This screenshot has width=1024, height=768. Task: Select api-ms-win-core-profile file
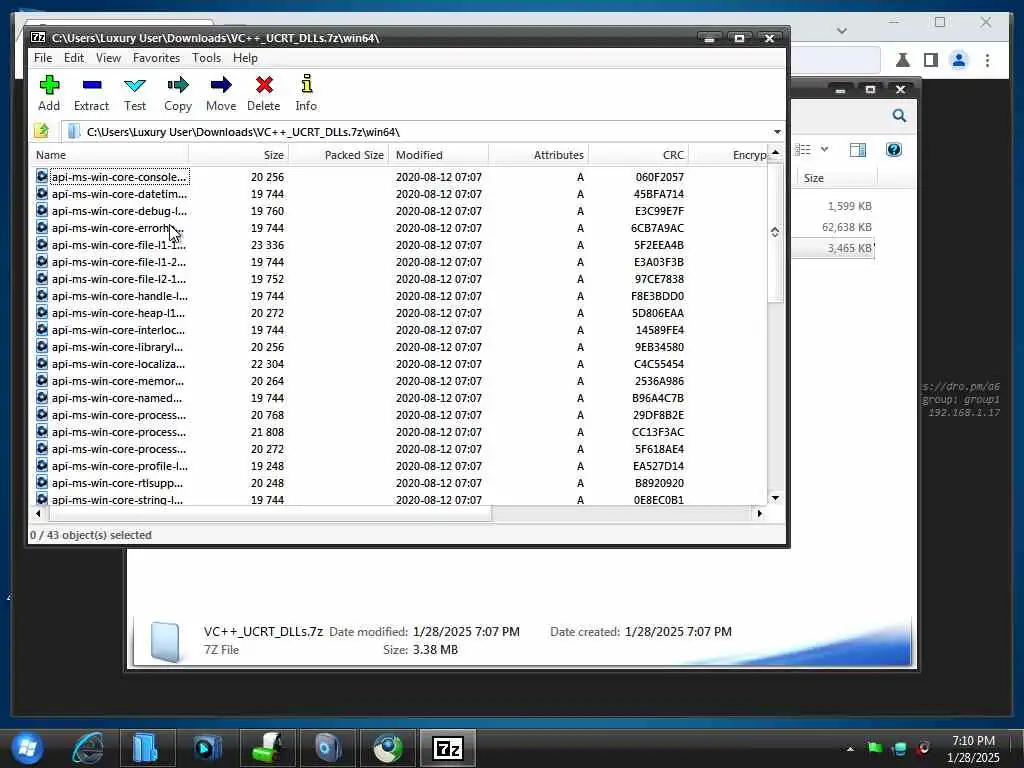tap(120, 466)
